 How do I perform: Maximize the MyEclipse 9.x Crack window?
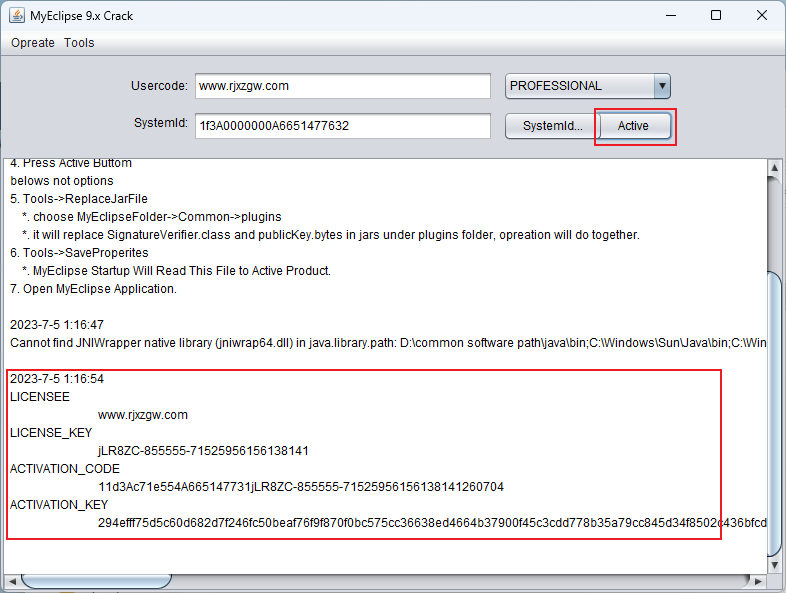716,16
